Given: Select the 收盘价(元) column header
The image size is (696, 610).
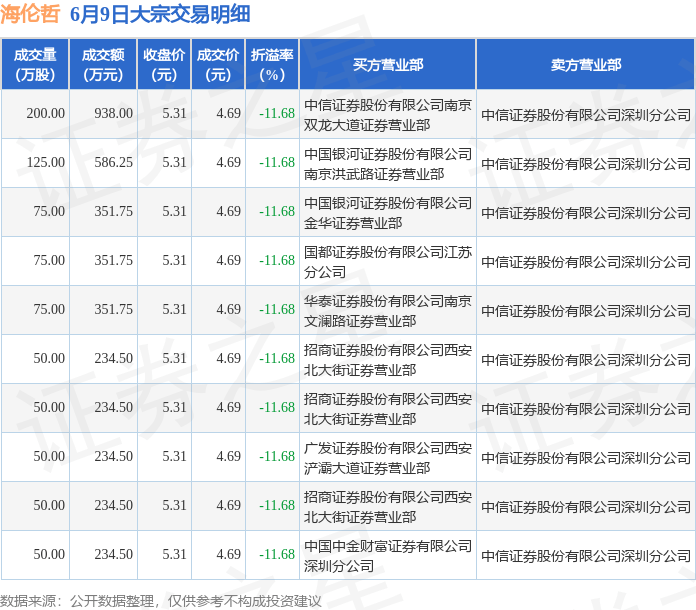Looking at the screenshot, I should [x=164, y=65].
